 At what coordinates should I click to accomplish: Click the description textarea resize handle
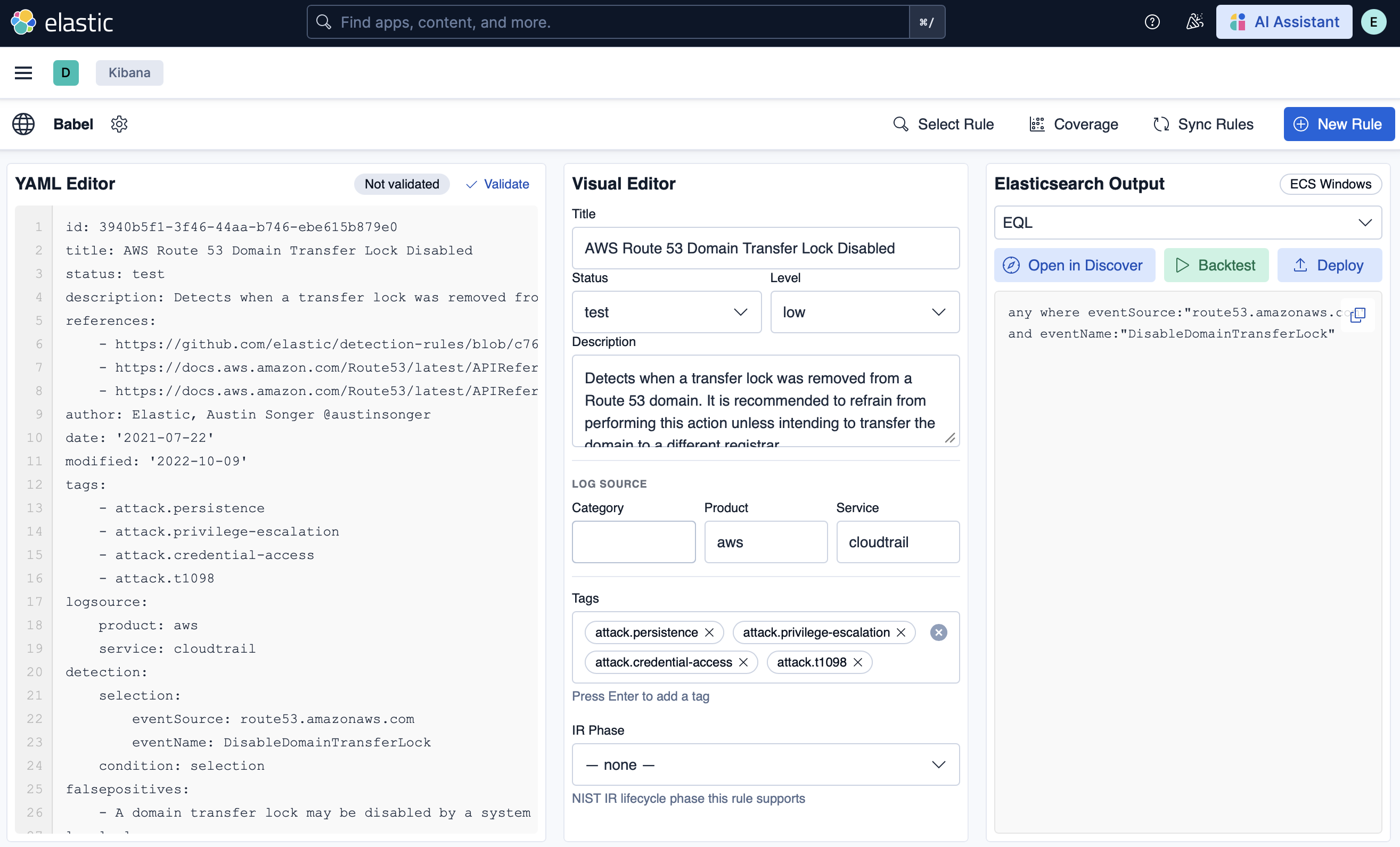[949, 438]
